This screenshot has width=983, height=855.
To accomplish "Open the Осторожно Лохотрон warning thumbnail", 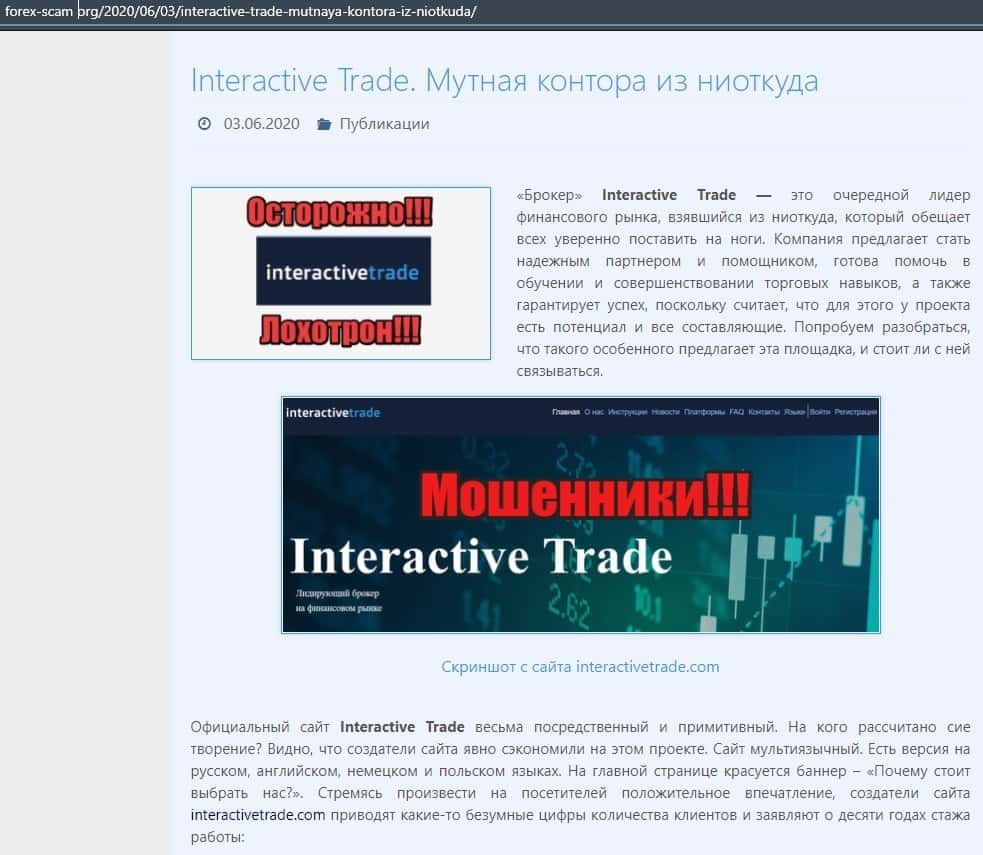I will tap(341, 273).
